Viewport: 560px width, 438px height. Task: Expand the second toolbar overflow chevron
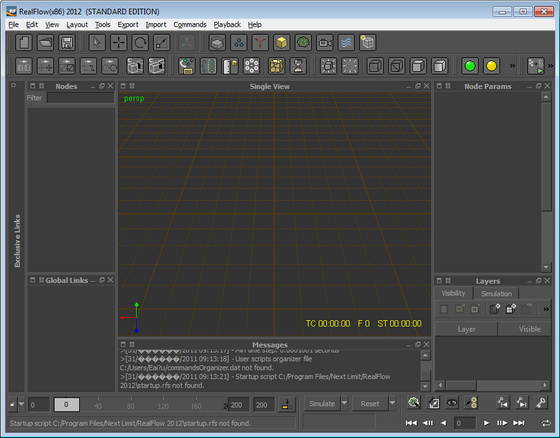click(512, 66)
